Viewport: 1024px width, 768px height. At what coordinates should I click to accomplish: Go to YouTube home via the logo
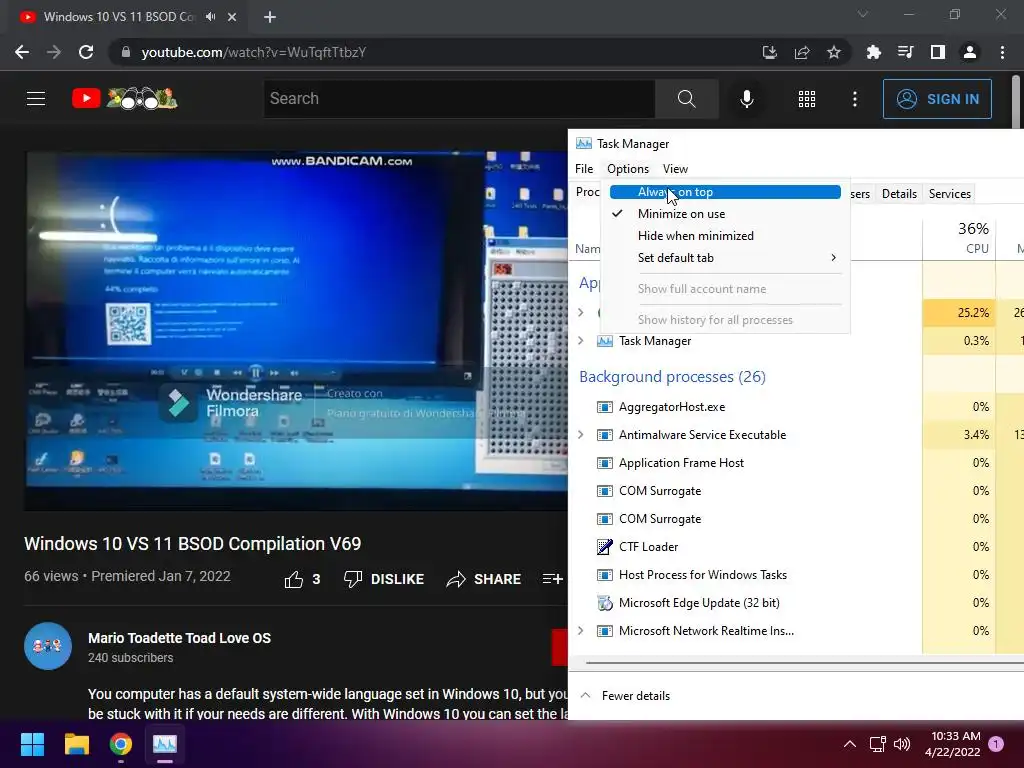point(124,99)
